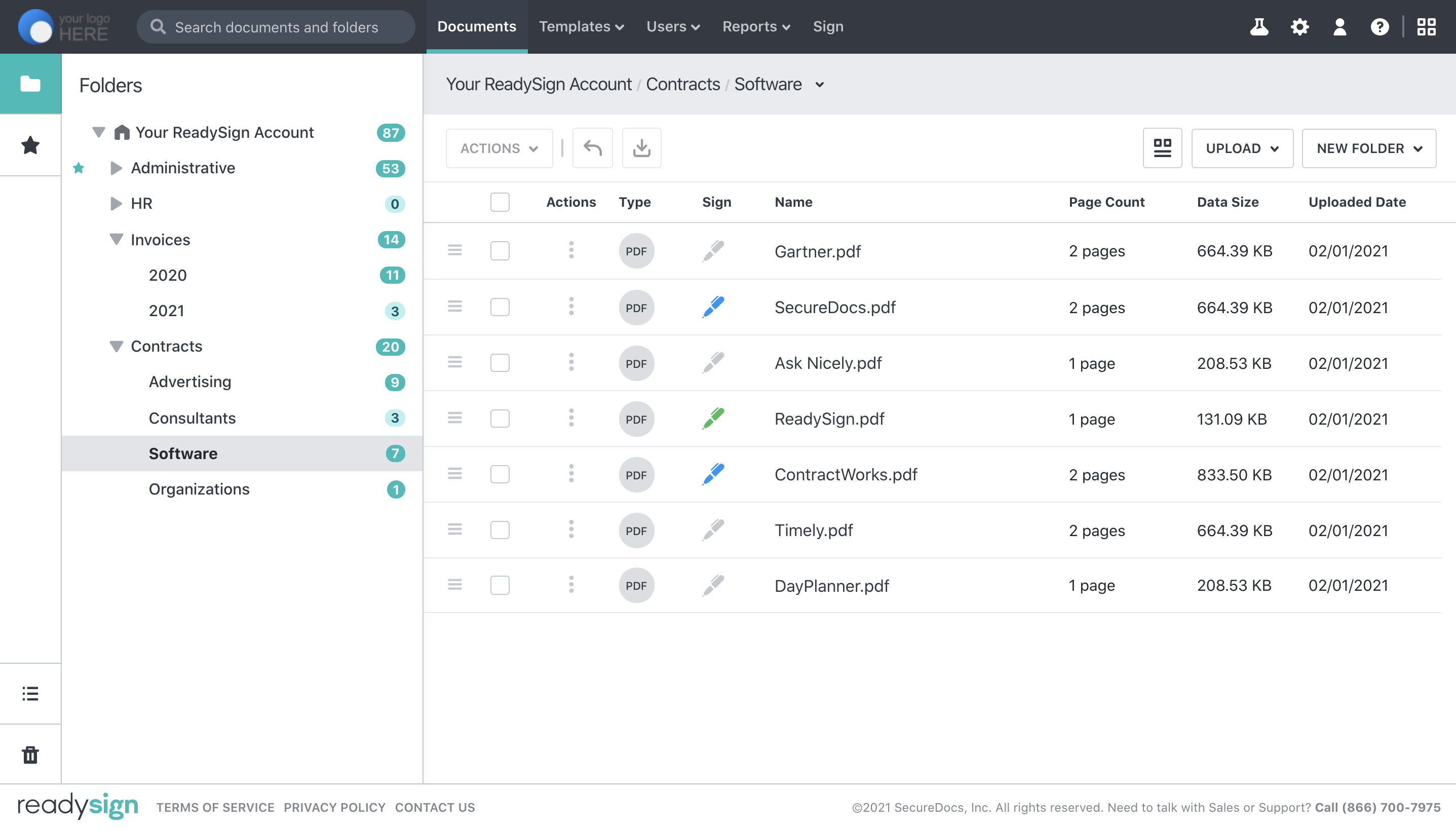Screen dimensions: 1456x831
Task: Open the NEW FOLDER dropdown
Action: [1369, 148]
